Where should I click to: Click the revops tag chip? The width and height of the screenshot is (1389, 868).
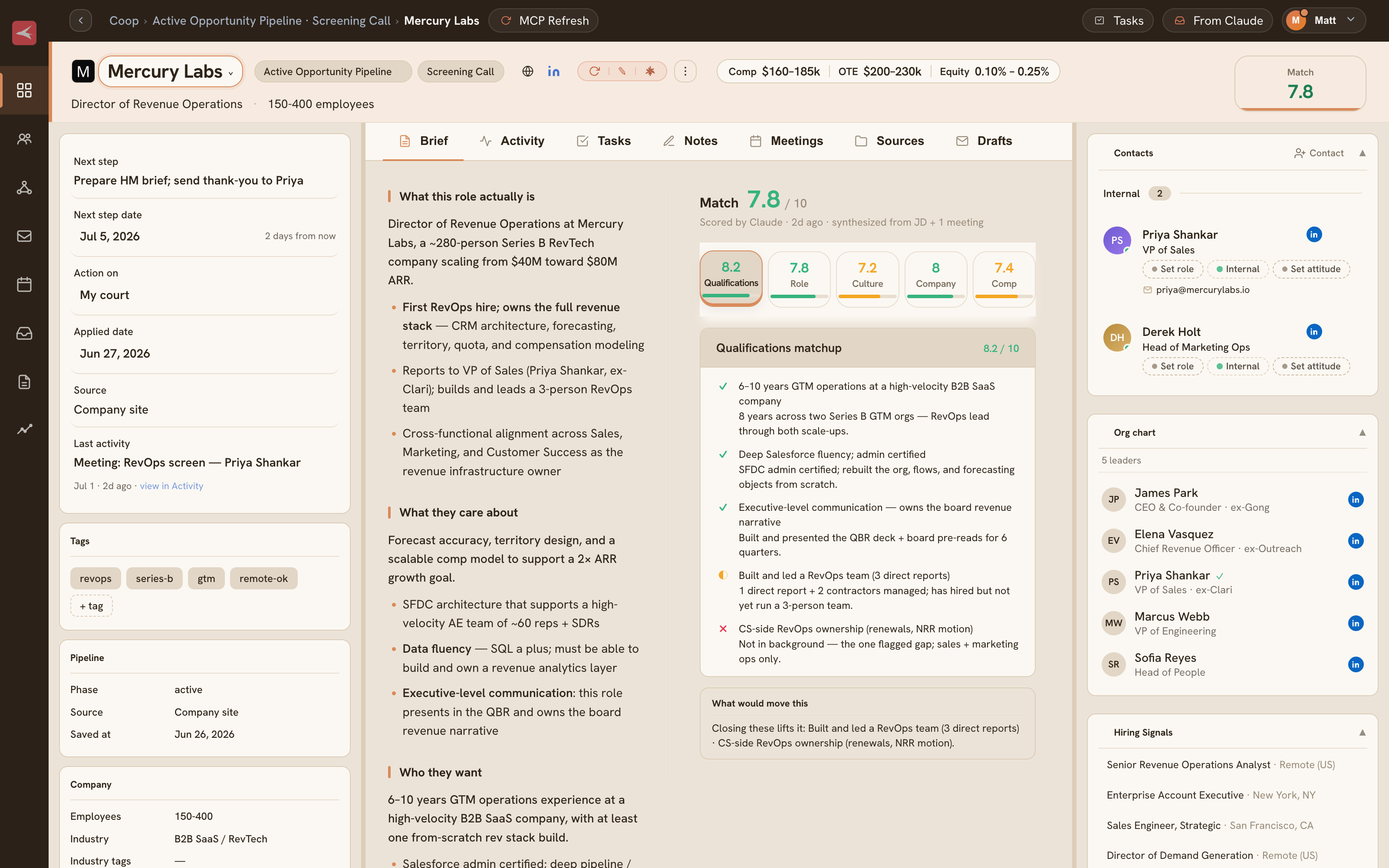(95, 579)
